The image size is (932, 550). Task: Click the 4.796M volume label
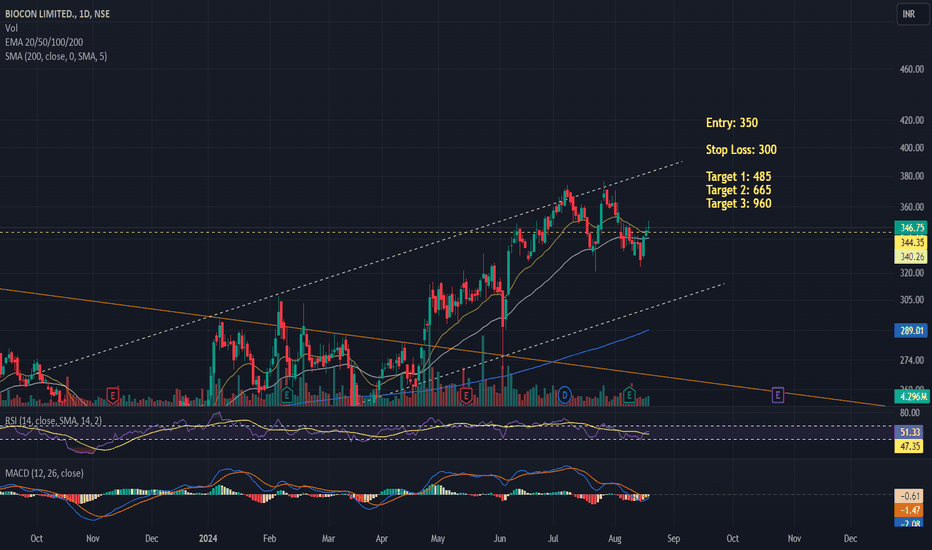click(911, 397)
